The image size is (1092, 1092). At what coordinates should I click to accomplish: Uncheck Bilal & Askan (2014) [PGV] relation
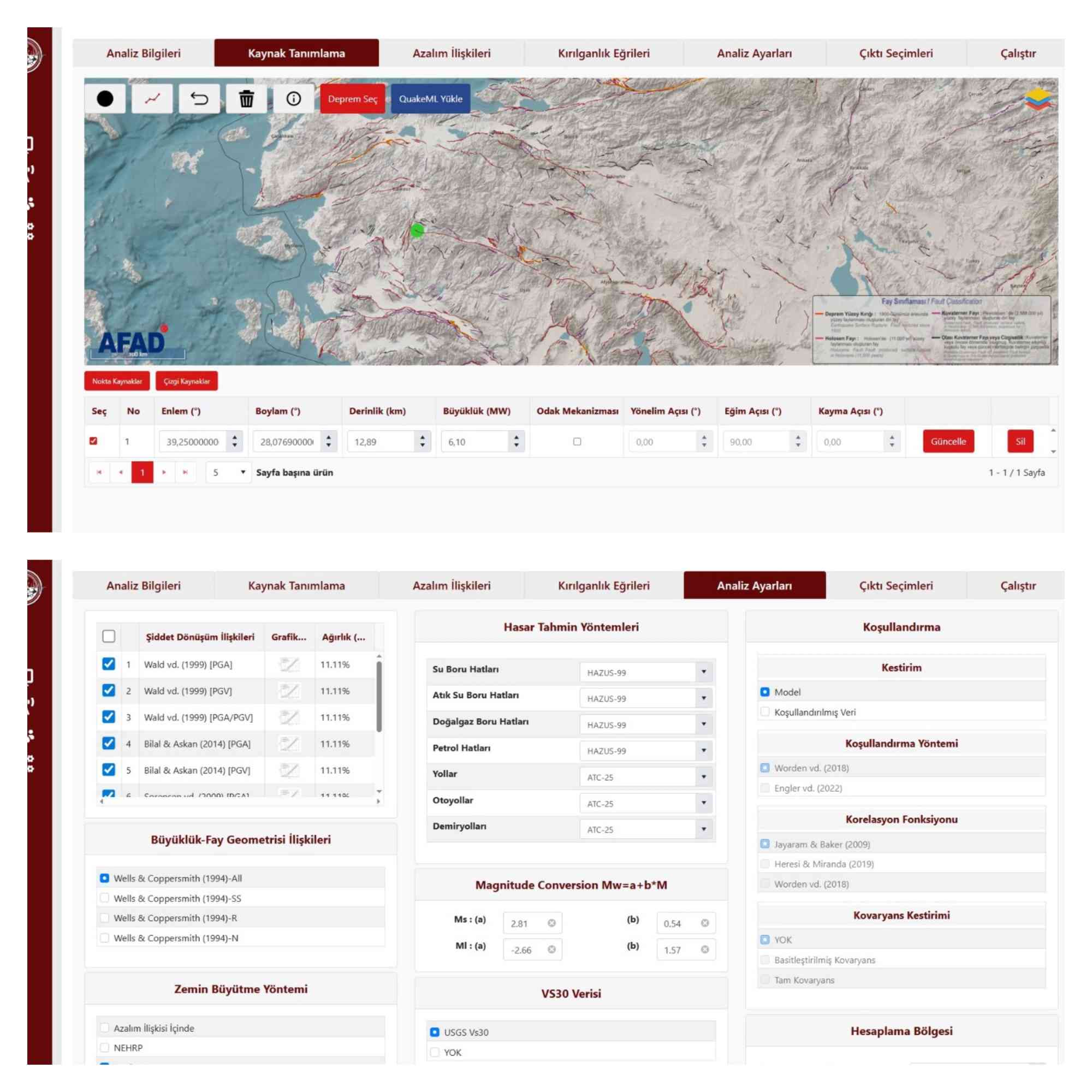coord(109,769)
